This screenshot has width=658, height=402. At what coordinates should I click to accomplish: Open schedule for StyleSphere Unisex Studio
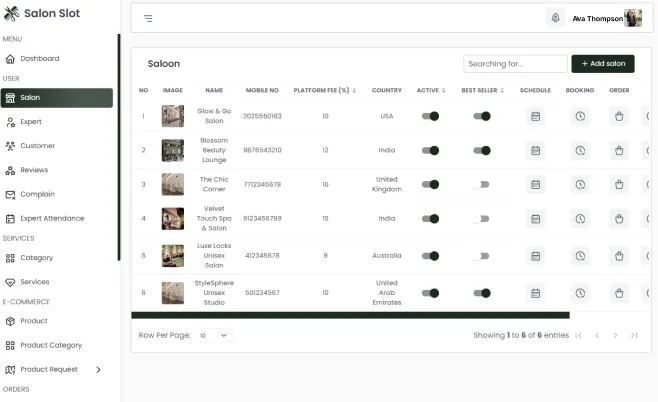click(x=535, y=293)
